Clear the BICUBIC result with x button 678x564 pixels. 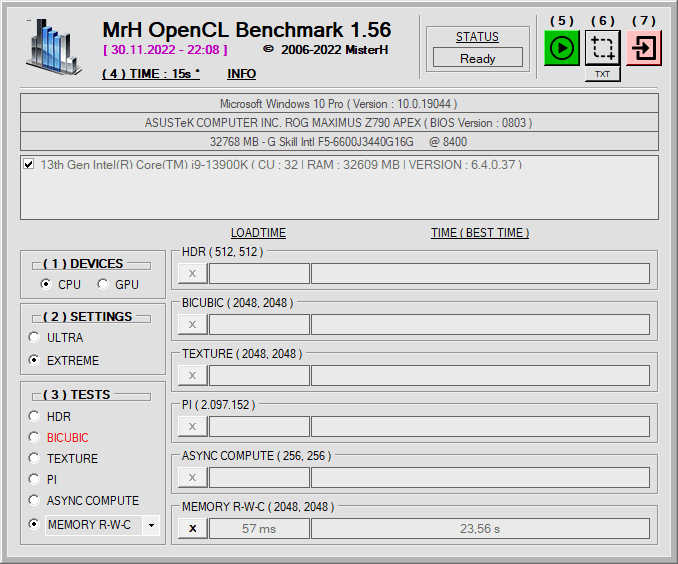[x=192, y=324]
